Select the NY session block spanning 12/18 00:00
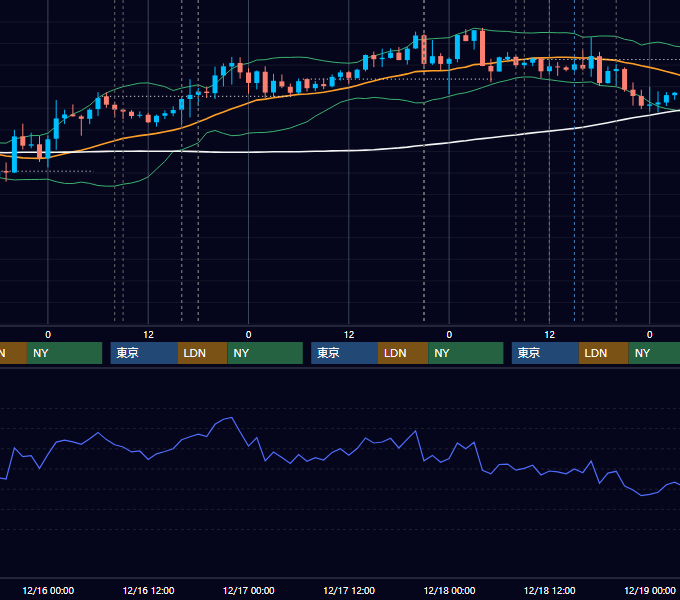The image size is (680, 600). click(x=466, y=353)
